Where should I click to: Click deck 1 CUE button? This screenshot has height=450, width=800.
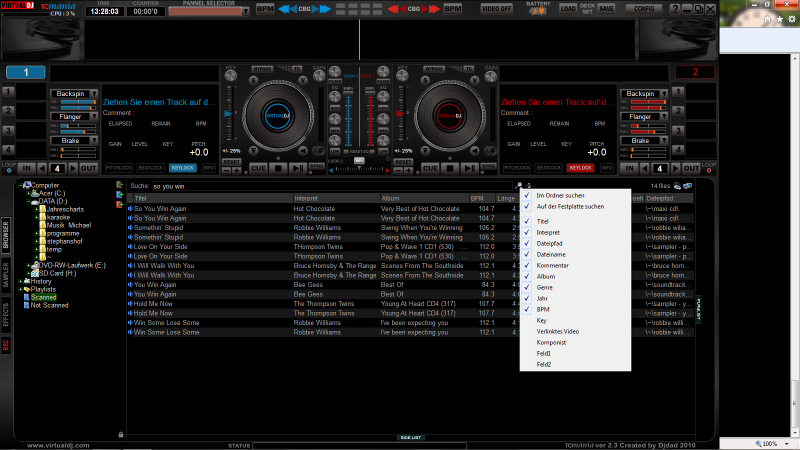pos(258,168)
